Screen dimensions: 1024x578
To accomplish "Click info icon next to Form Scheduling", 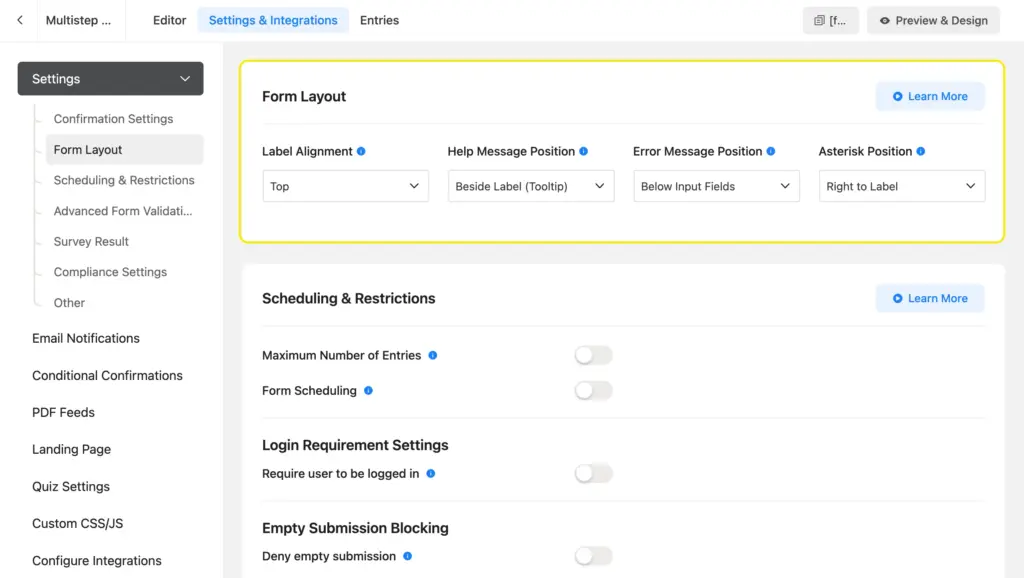I will coord(368,391).
